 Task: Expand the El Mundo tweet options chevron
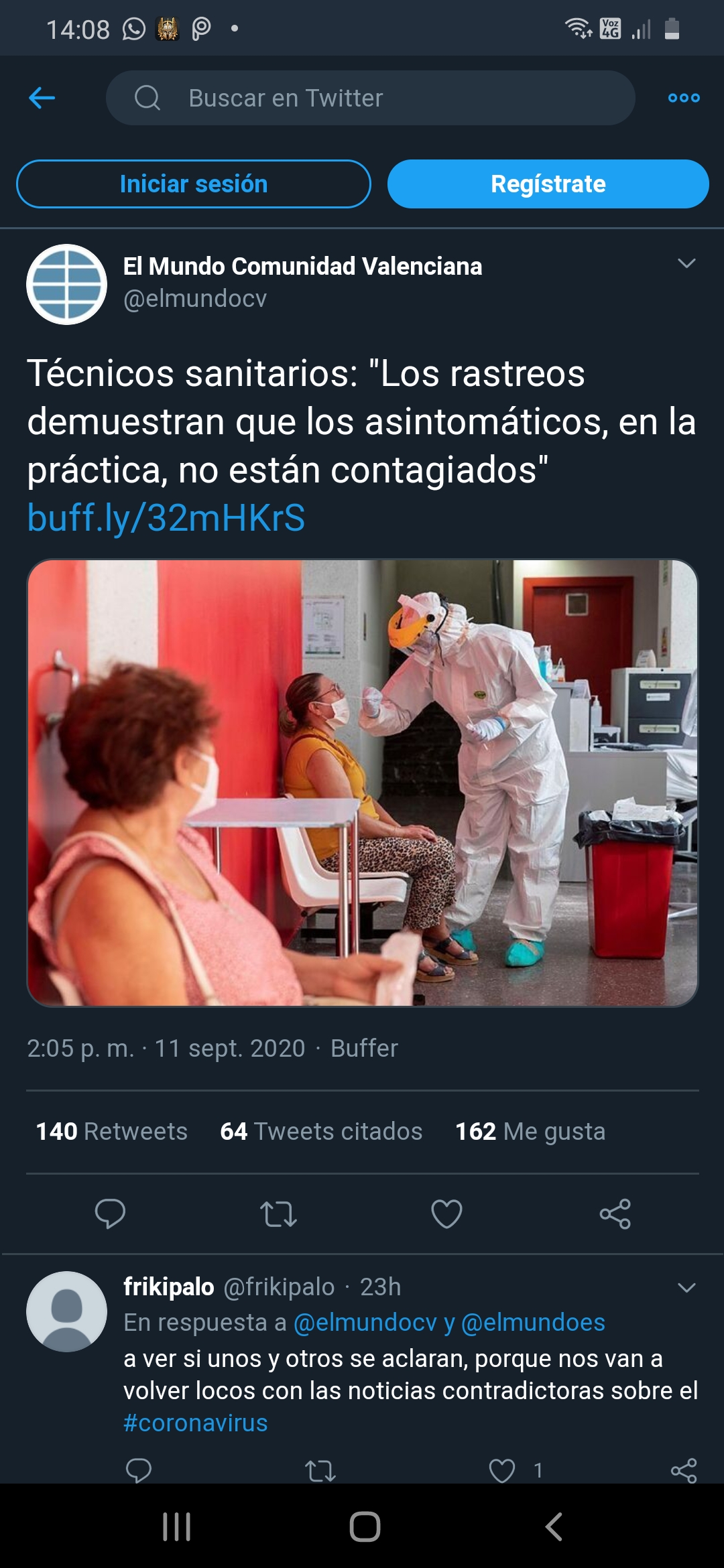click(x=686, y=263)
